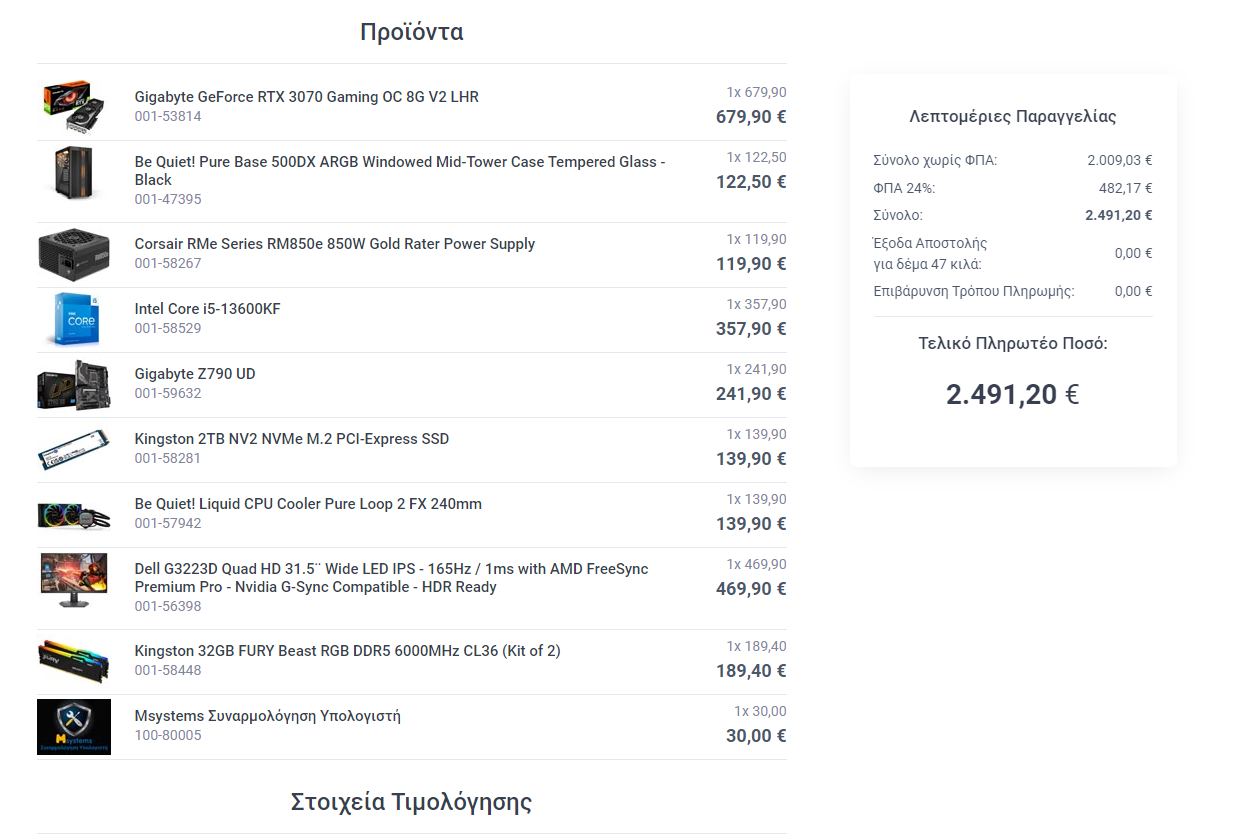This screenshot has width=1237, height=837.
Task: Click the bold 469,90 € price
Action: [751, 589]
